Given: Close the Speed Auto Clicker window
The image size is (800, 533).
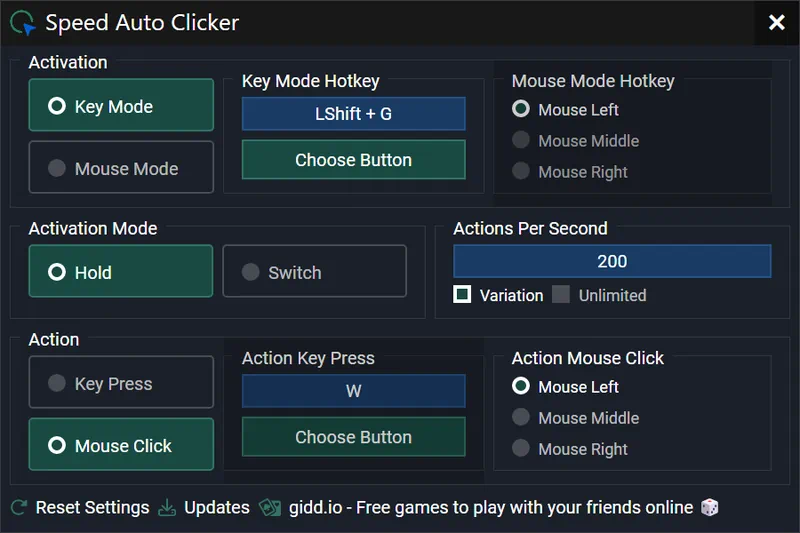Looking at the screenshot, I should [776, 22].
